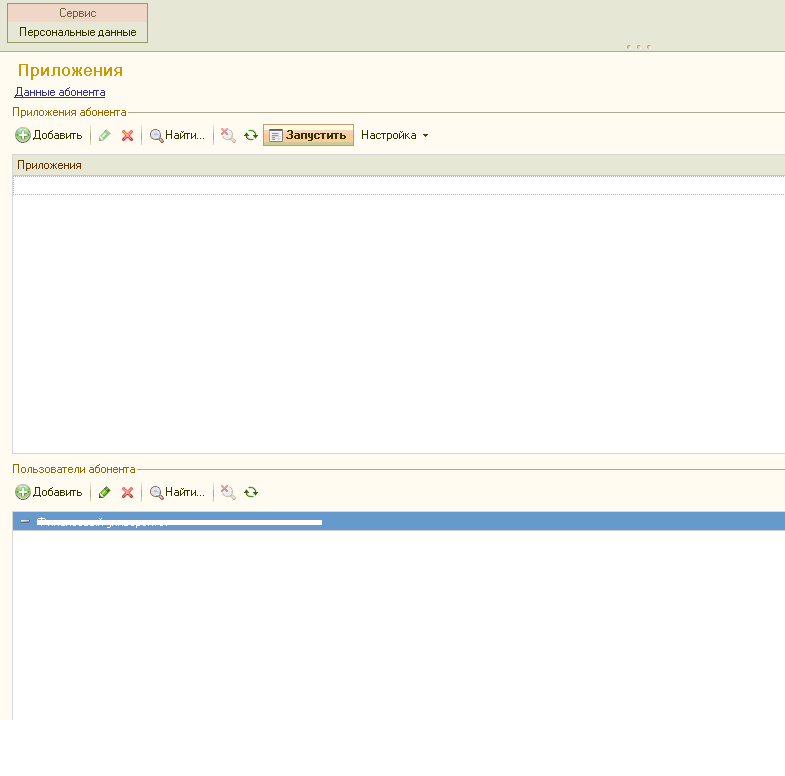Screen dimensions: 785x776
Task: Open the Сервис section header
Action: pyautogui.click(x=78, y=13)
